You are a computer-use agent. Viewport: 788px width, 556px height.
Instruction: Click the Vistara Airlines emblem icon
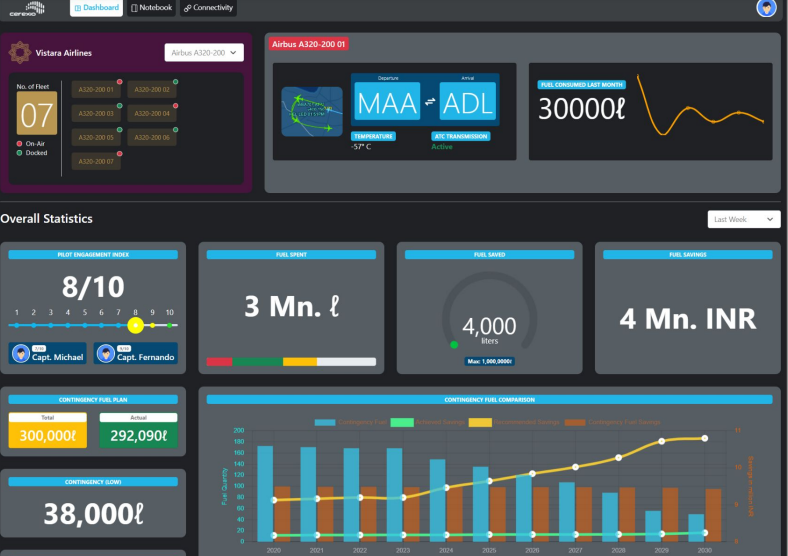tap(20, 52)
